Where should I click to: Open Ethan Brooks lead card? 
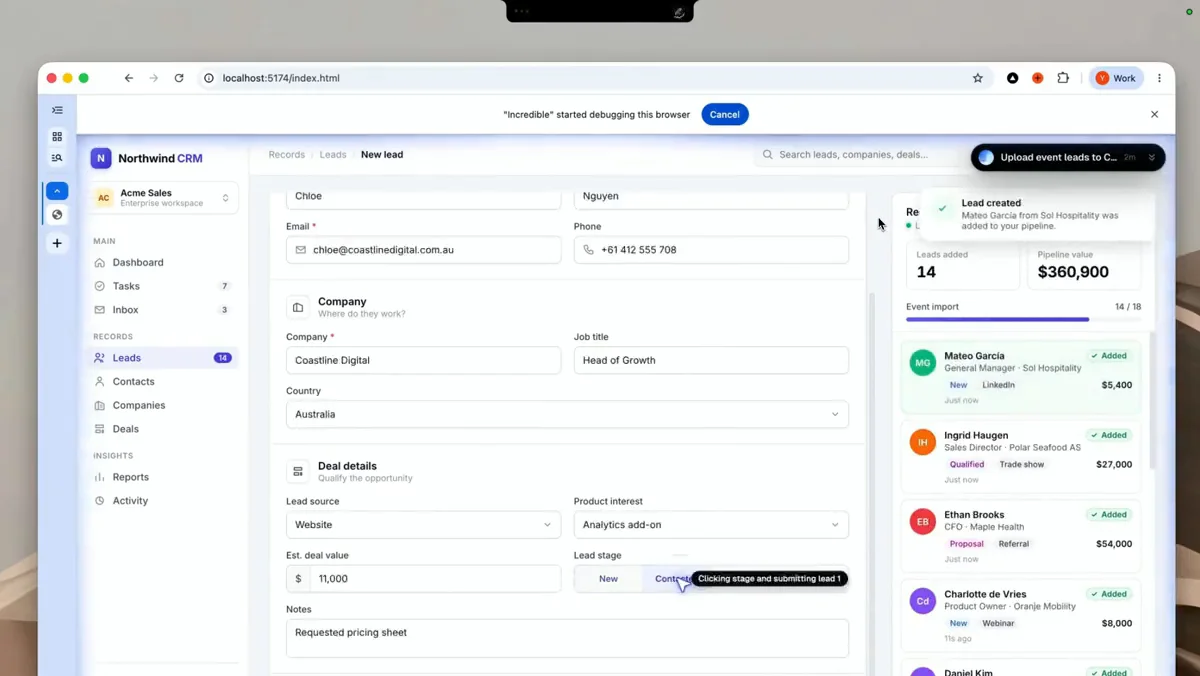pyautogui.click(x=1022, y=535)
